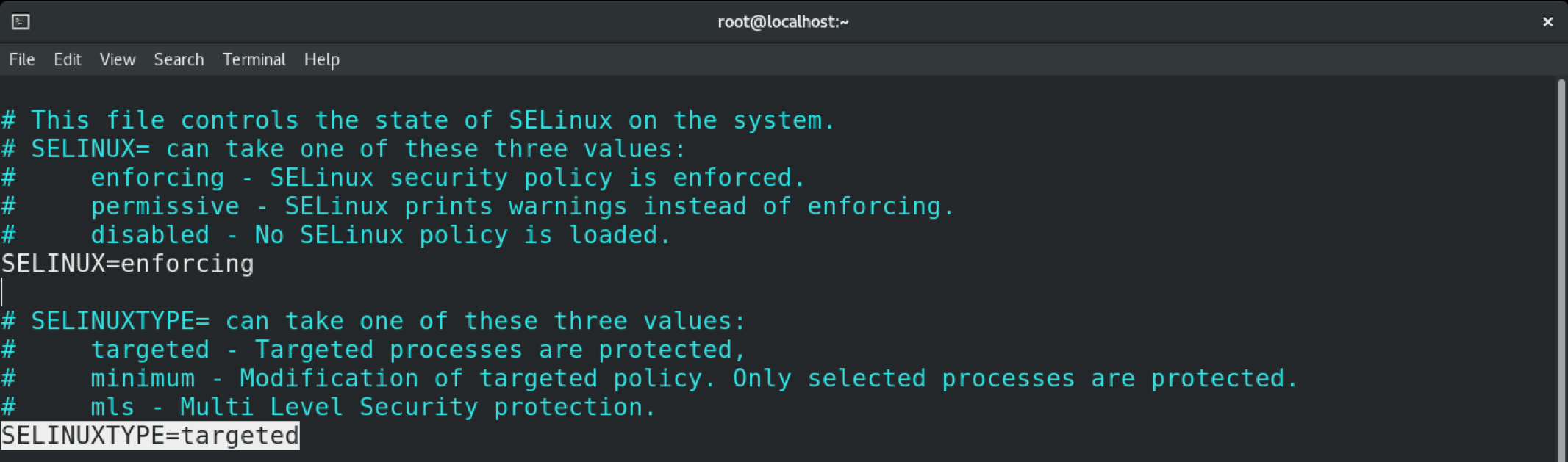Open the Search menu
Screen dimensions: 1568x462
pos(178,59)
